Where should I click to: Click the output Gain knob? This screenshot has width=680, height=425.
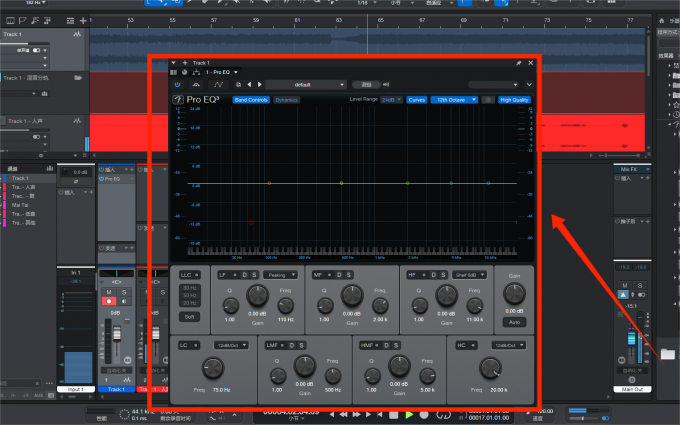(x=514, y=294)
